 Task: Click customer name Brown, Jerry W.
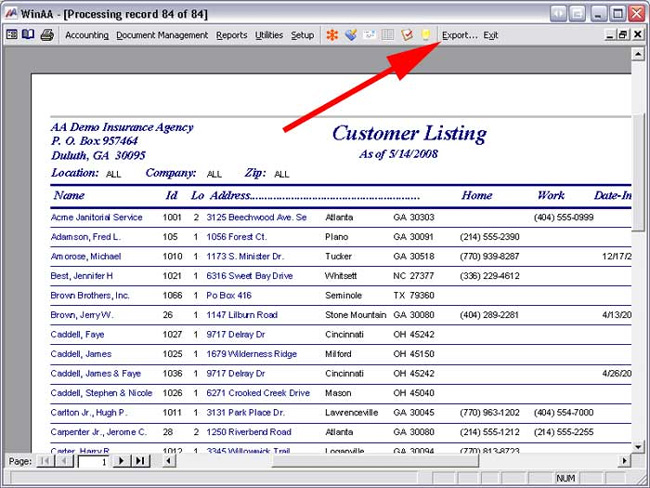(82, 315)
